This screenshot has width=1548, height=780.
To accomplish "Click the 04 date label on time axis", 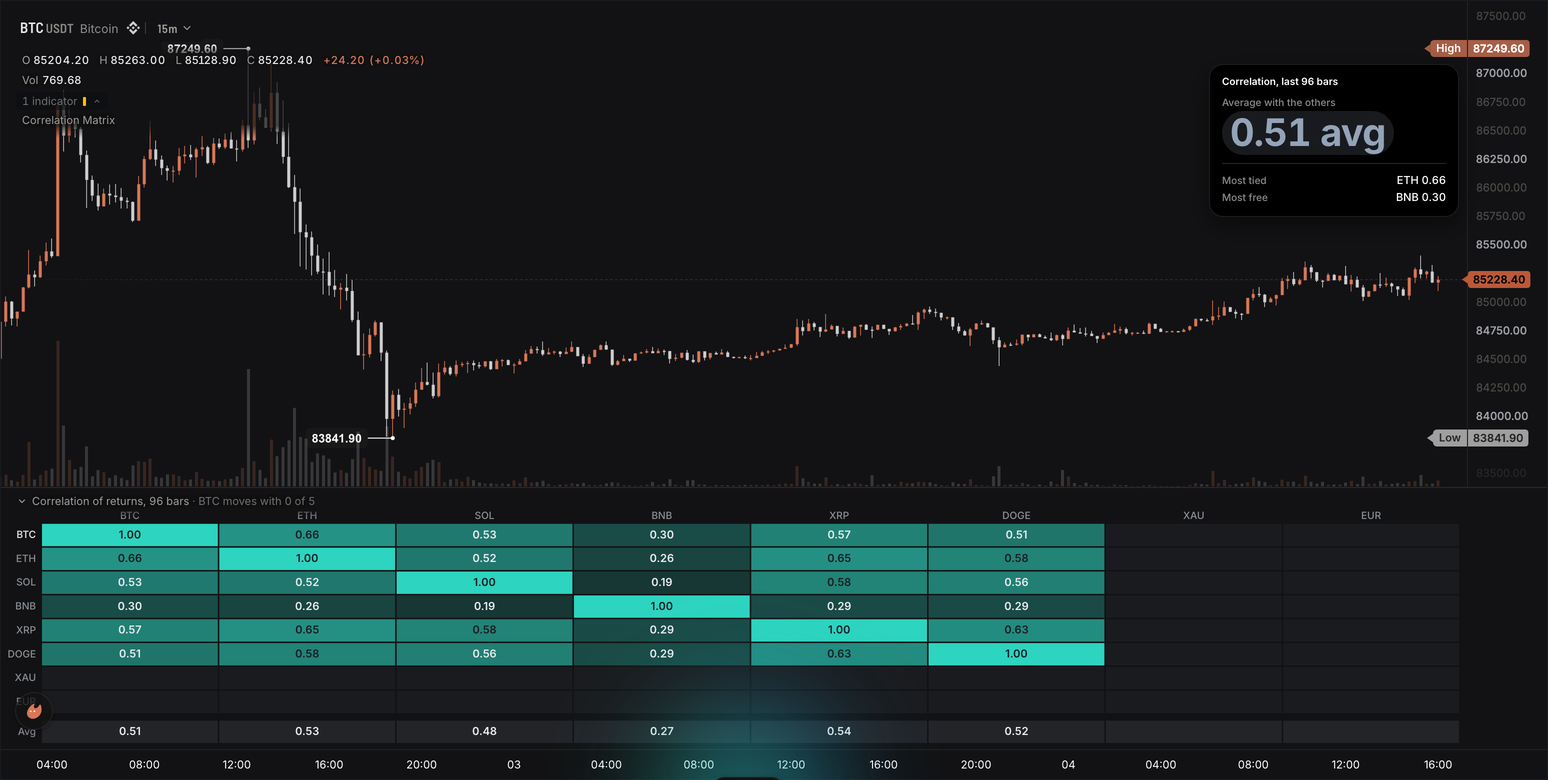I will tap(1068, 765).
